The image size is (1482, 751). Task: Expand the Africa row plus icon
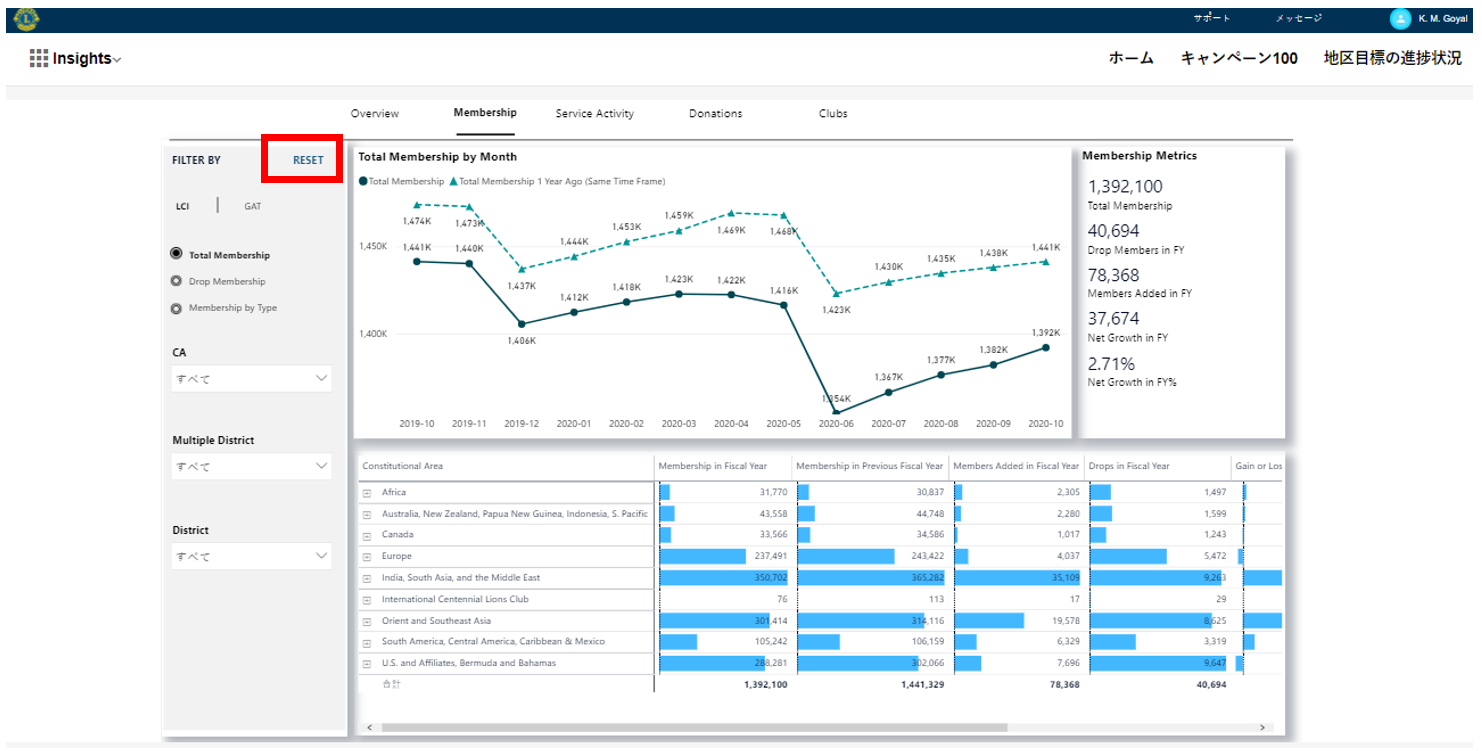367,493
